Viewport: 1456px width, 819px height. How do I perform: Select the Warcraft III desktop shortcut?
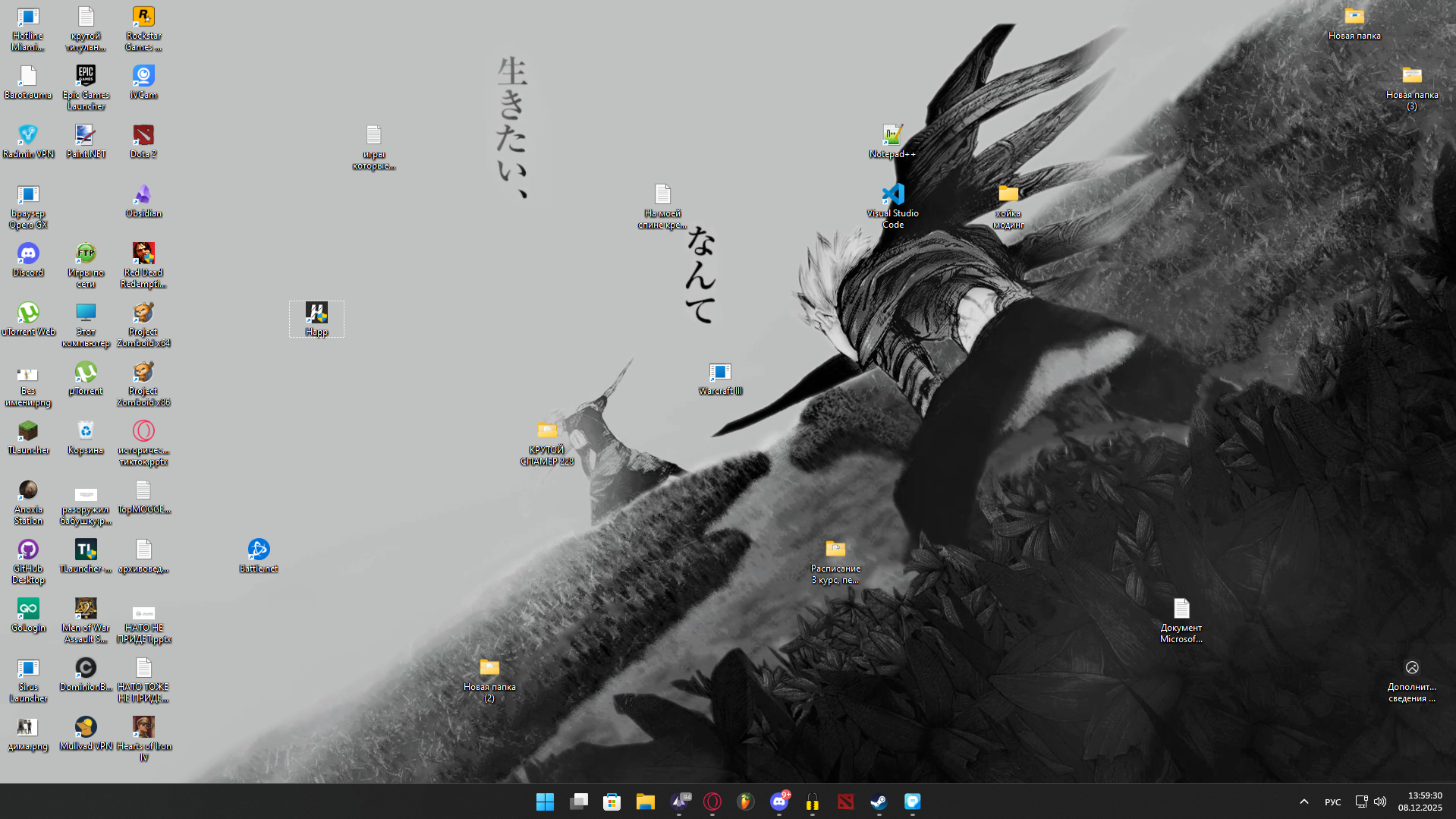pyautogui.click(x=720, y=379)
